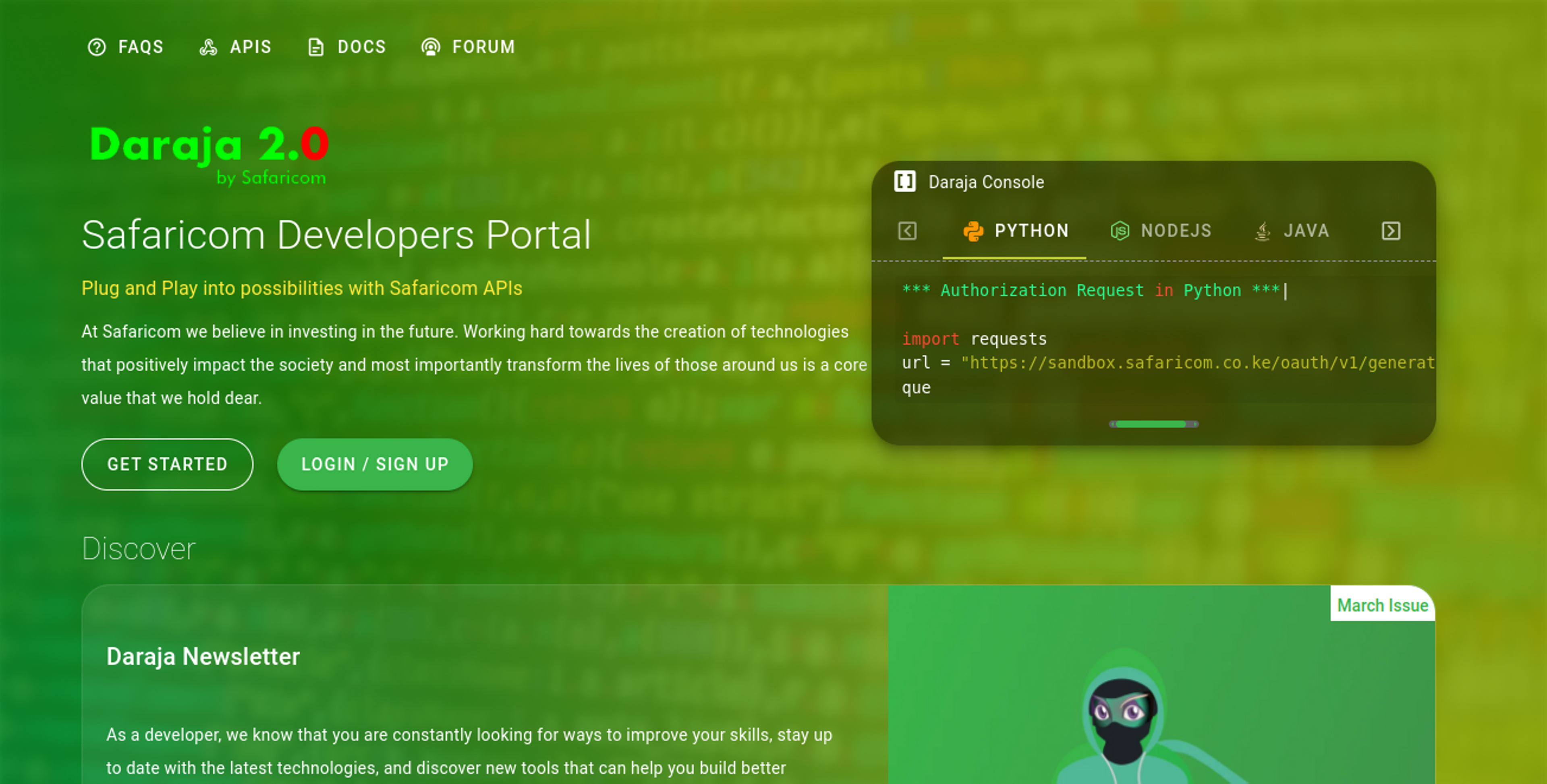Open the FORUM menu item

(469, 47)
